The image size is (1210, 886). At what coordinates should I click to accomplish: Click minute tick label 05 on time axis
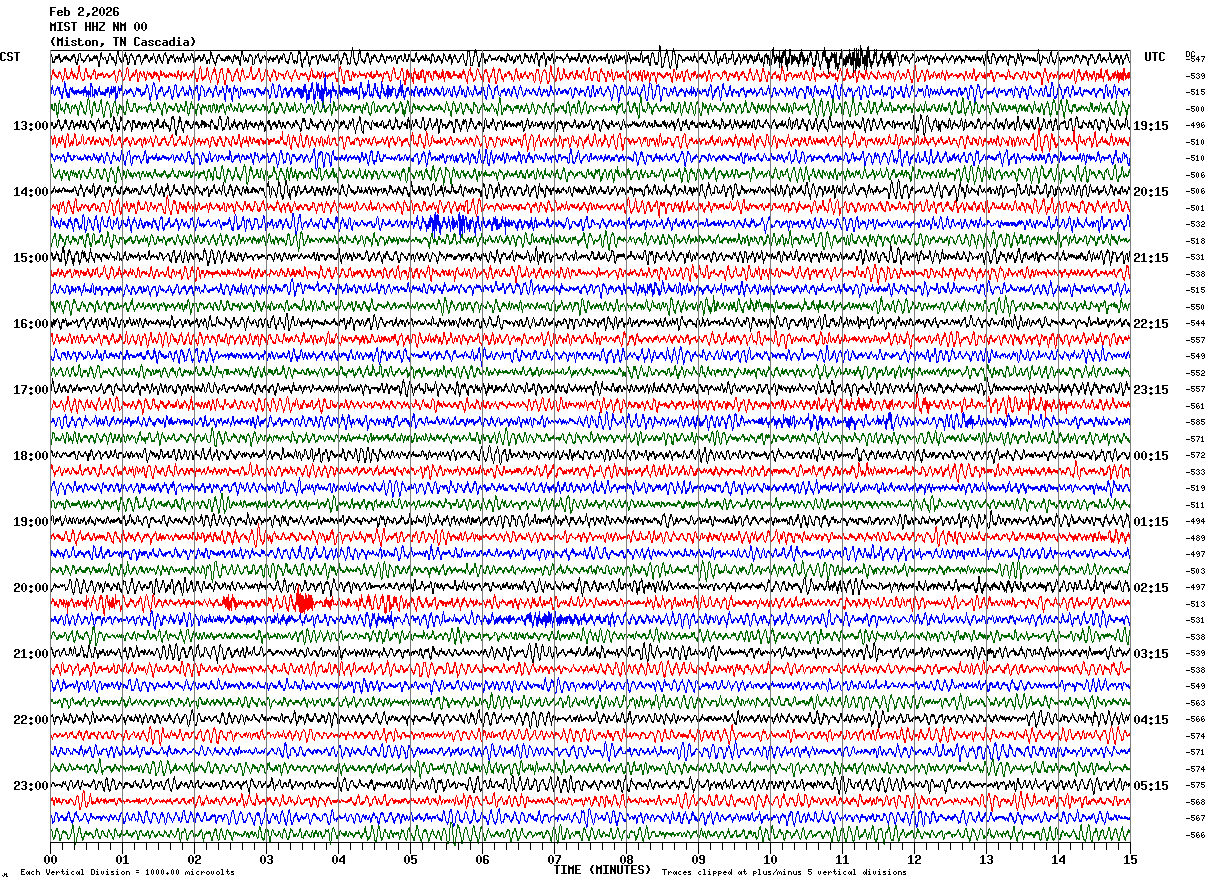[410, 859]
